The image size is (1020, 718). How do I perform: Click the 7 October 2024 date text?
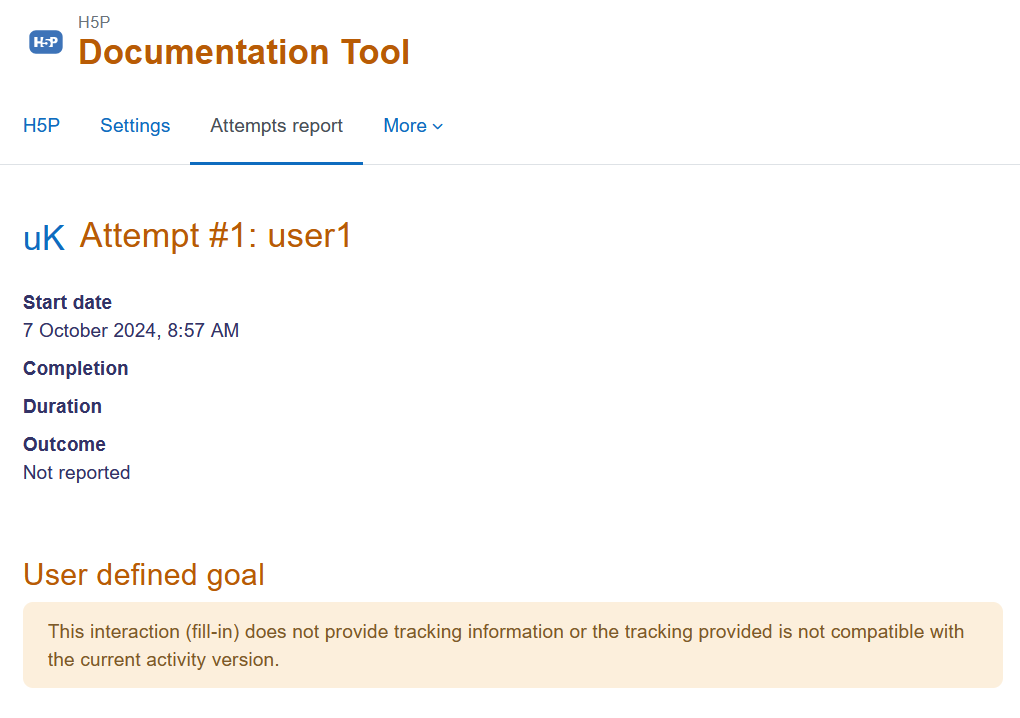pos(90,330)
